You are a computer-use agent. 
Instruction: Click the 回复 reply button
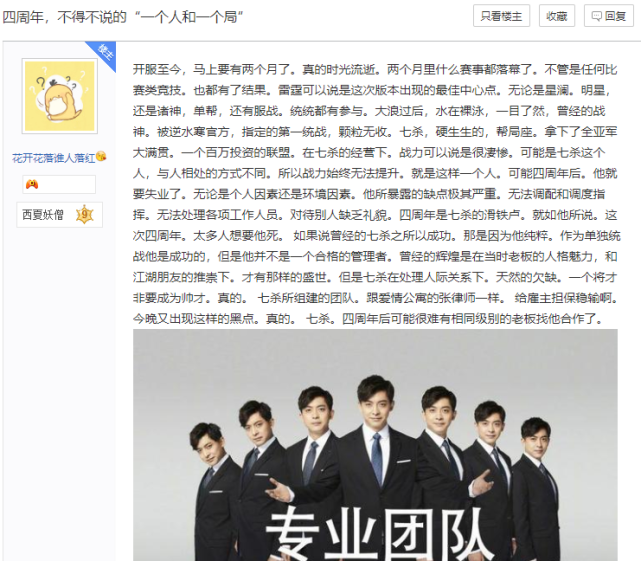click(609, 16)
